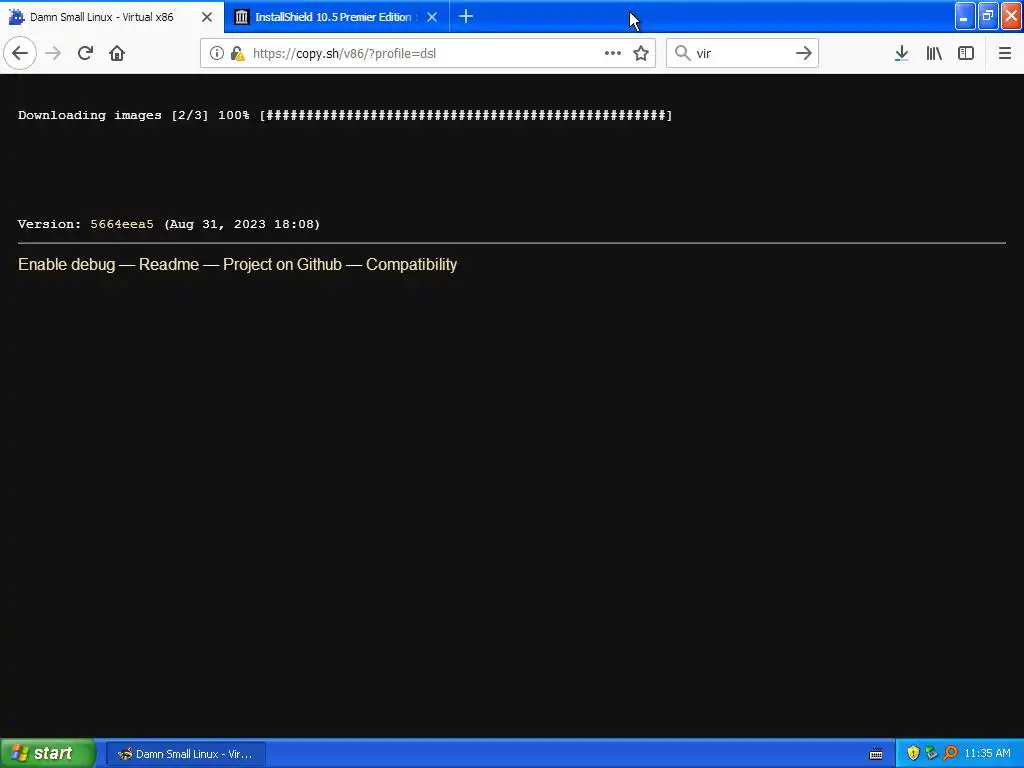Viewport: 1024px width, 768px height.
Task: Show site information icon in address bar
Action: 217,53
